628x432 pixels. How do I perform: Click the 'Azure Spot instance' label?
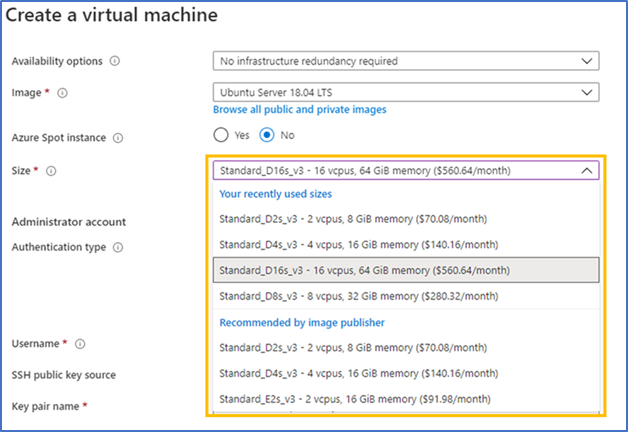[x=58, y=138]
